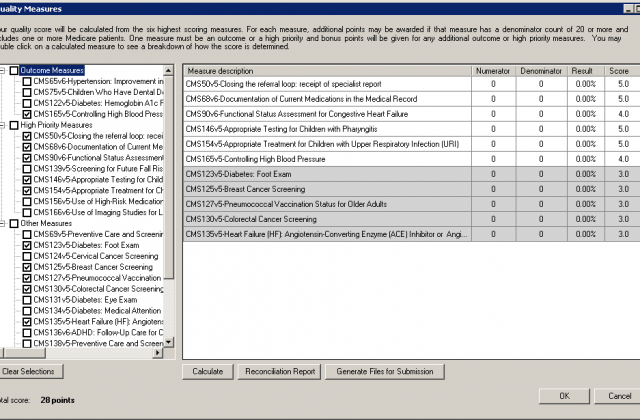Sort by Result column header
The image size is (640, 420).
(586, 71)
